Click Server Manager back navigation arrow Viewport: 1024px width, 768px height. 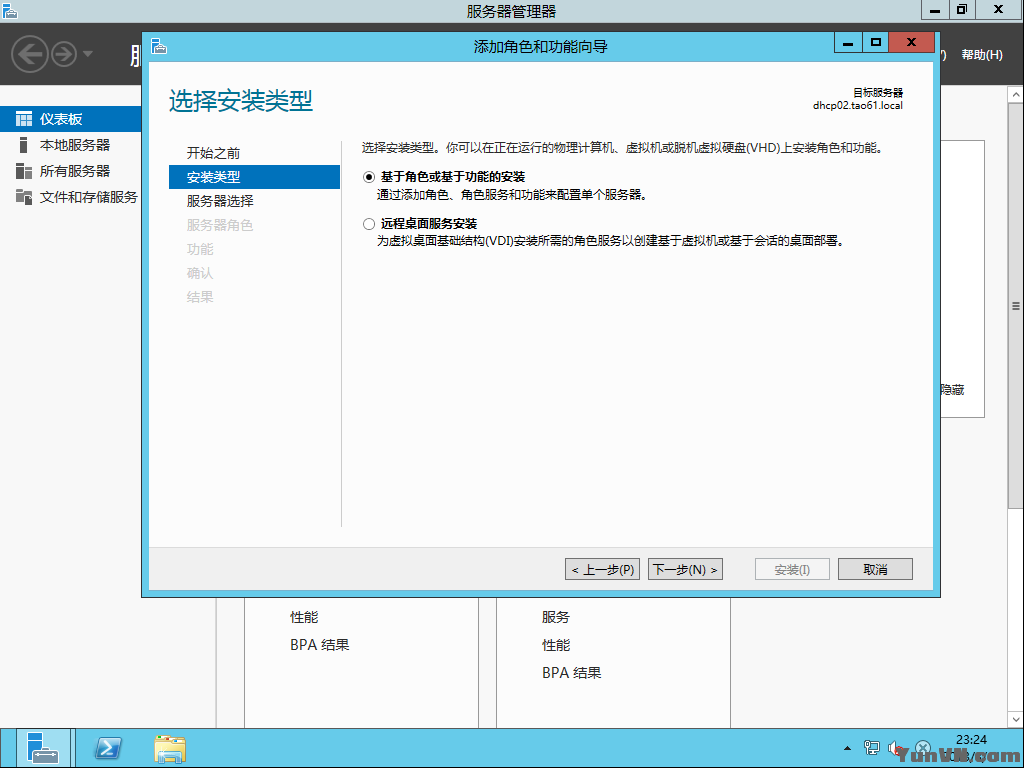pos(29,54)
